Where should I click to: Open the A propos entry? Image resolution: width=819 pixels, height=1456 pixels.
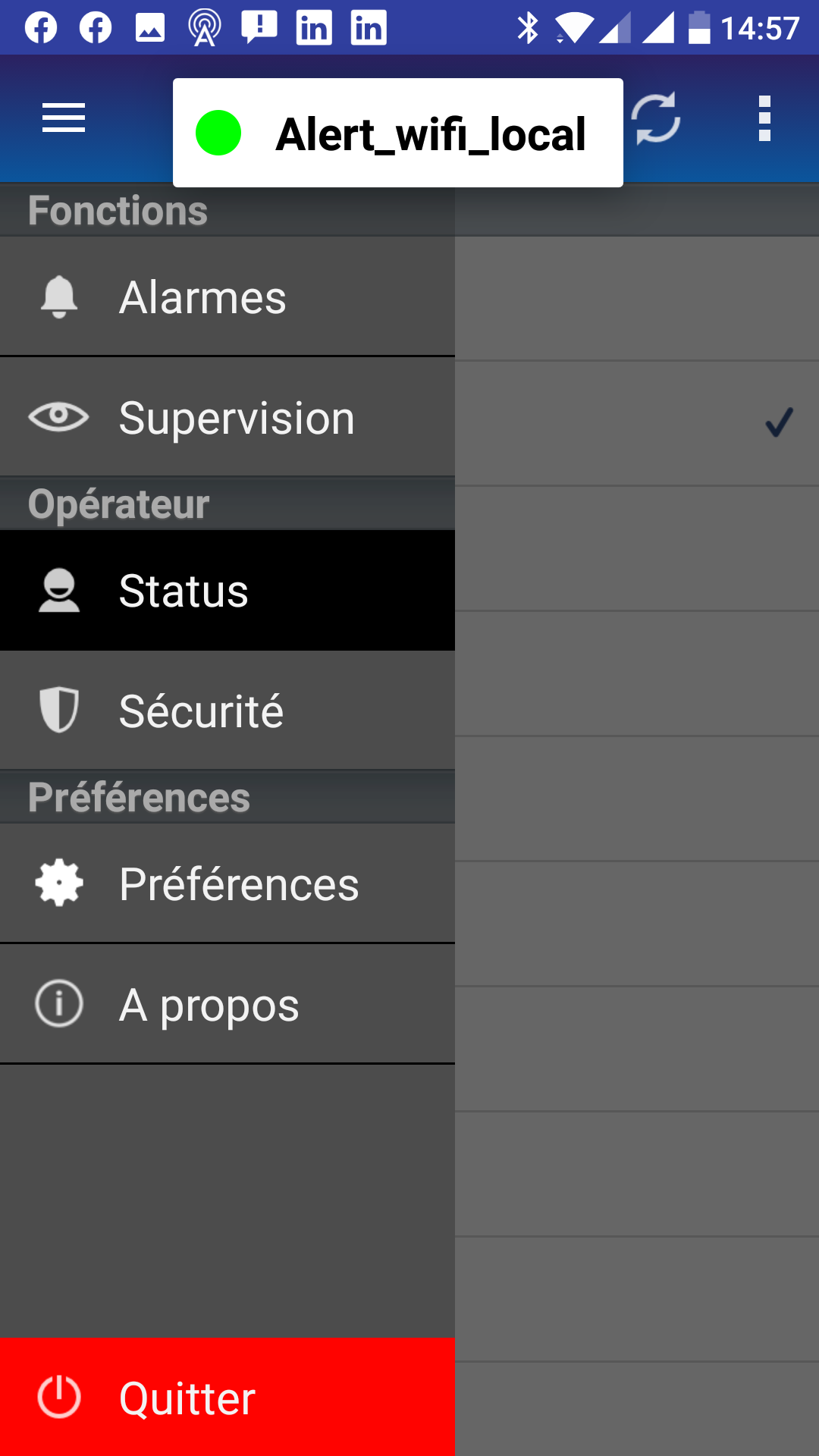point(209,1005)
